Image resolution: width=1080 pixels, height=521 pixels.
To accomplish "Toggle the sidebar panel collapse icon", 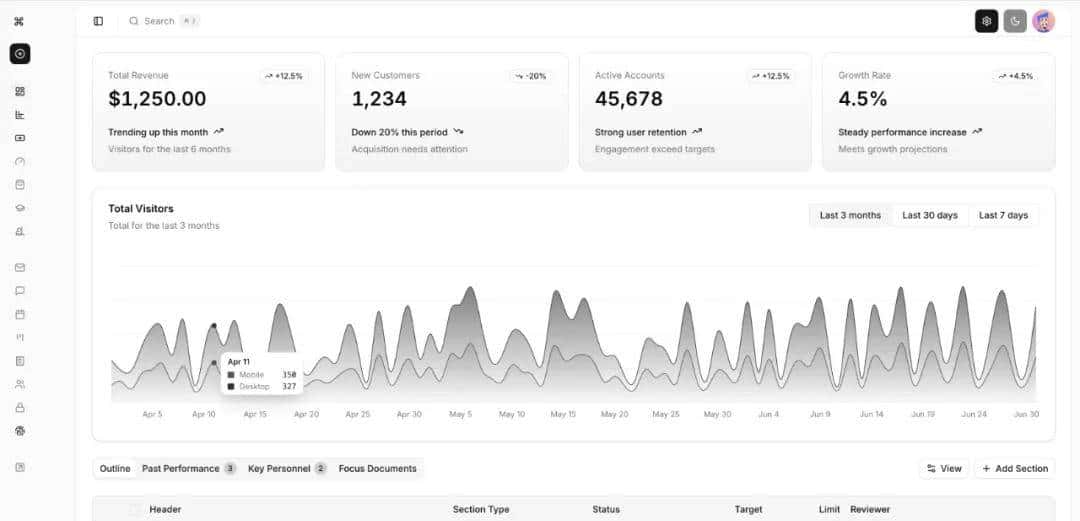I will click(98, 21).
